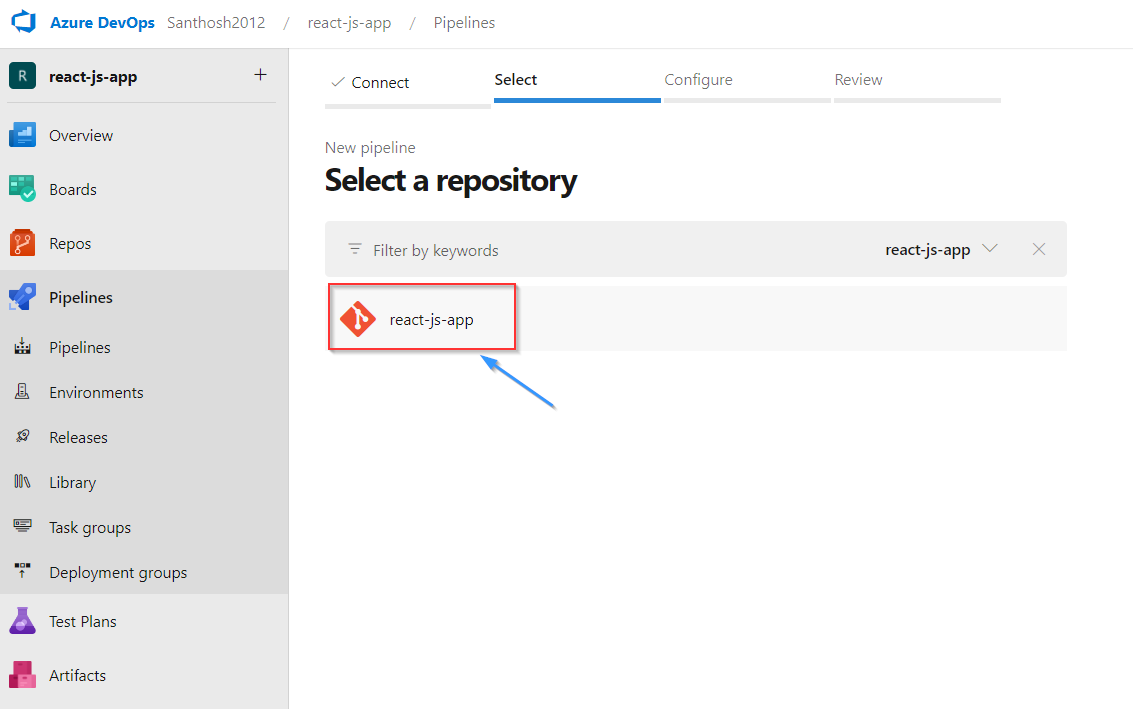Click the Test Plans flask icon
Image resolution: width=1133 pixels, height=709 pixels.
coord(22,621)
